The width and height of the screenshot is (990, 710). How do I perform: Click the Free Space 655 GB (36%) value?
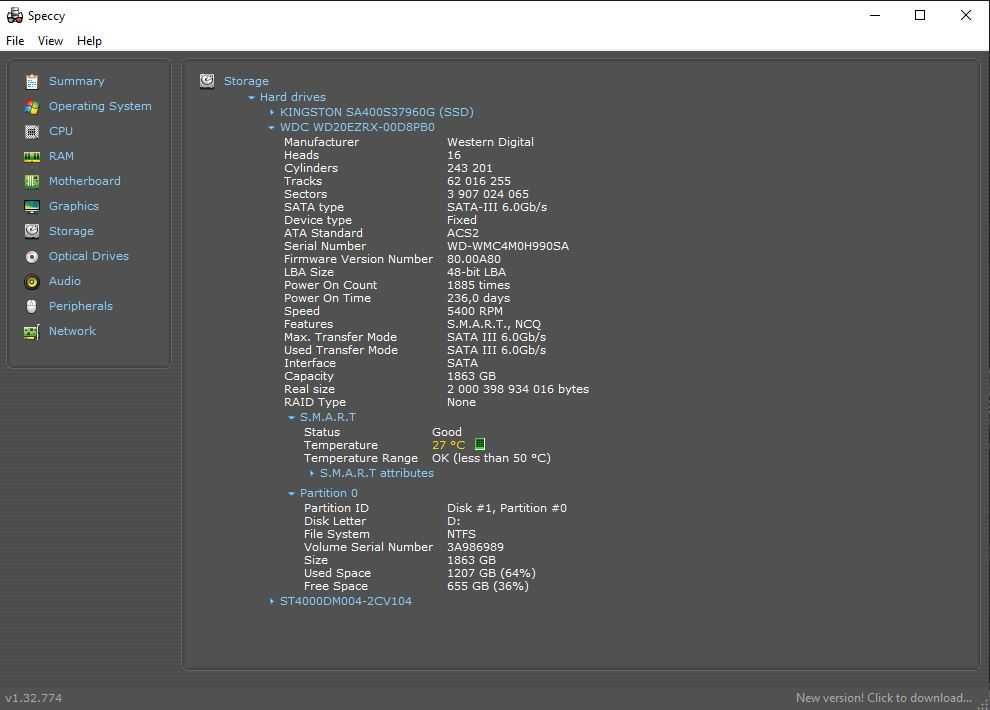tap(488, 586)
